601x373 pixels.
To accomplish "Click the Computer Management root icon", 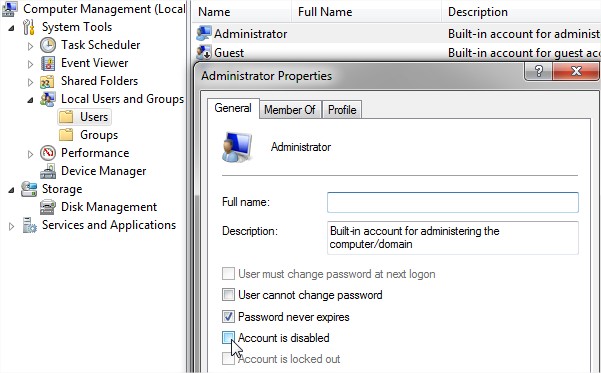I will [10, 8].
